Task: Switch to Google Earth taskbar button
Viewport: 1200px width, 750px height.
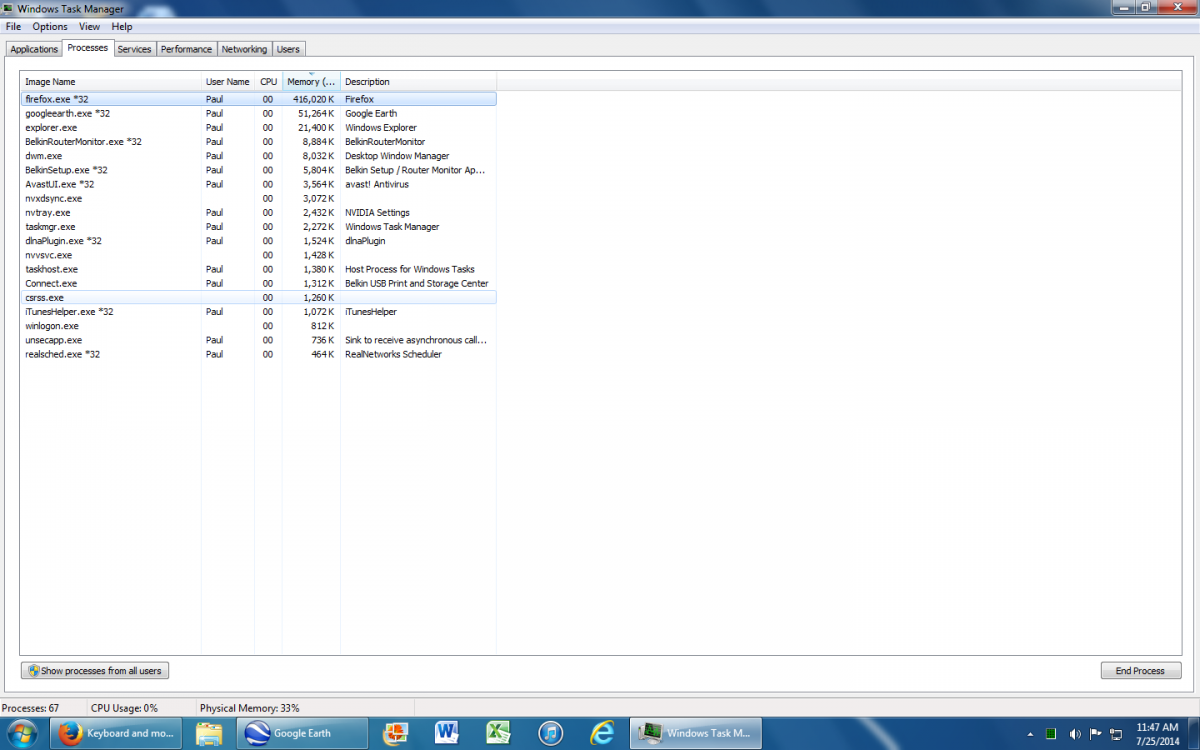Action: pos(303,733)
